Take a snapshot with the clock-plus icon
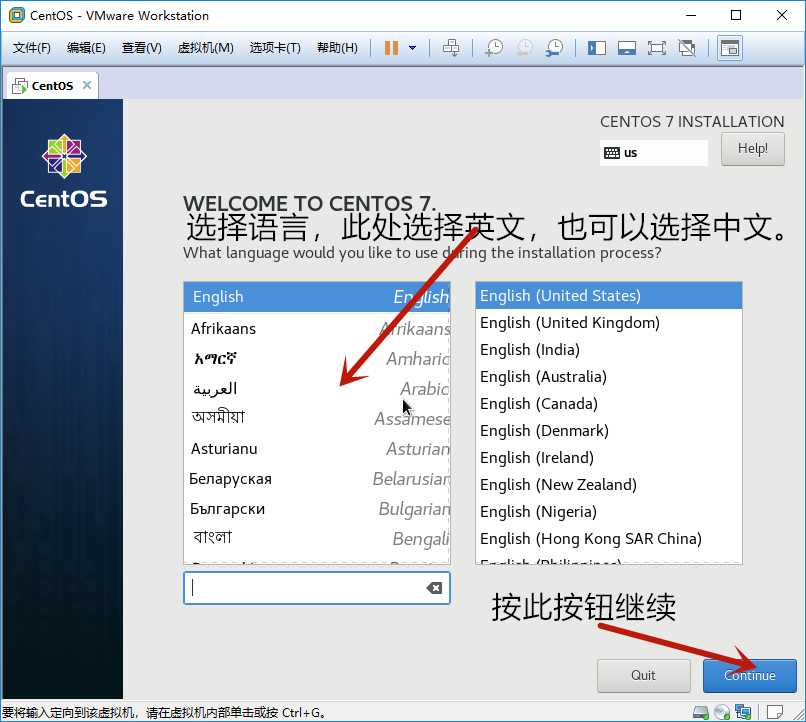Viewport: 806px width, 722px height. click(494, 48)
